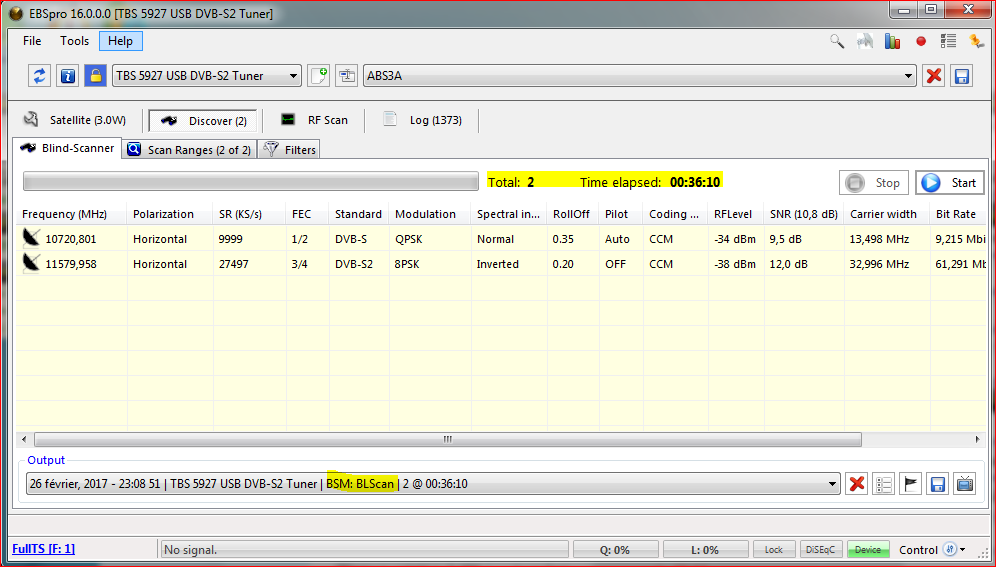Viewport: 996px width, 567px height.
Task: Click the horizontal scrollbar under the results table
Action: 447,440
